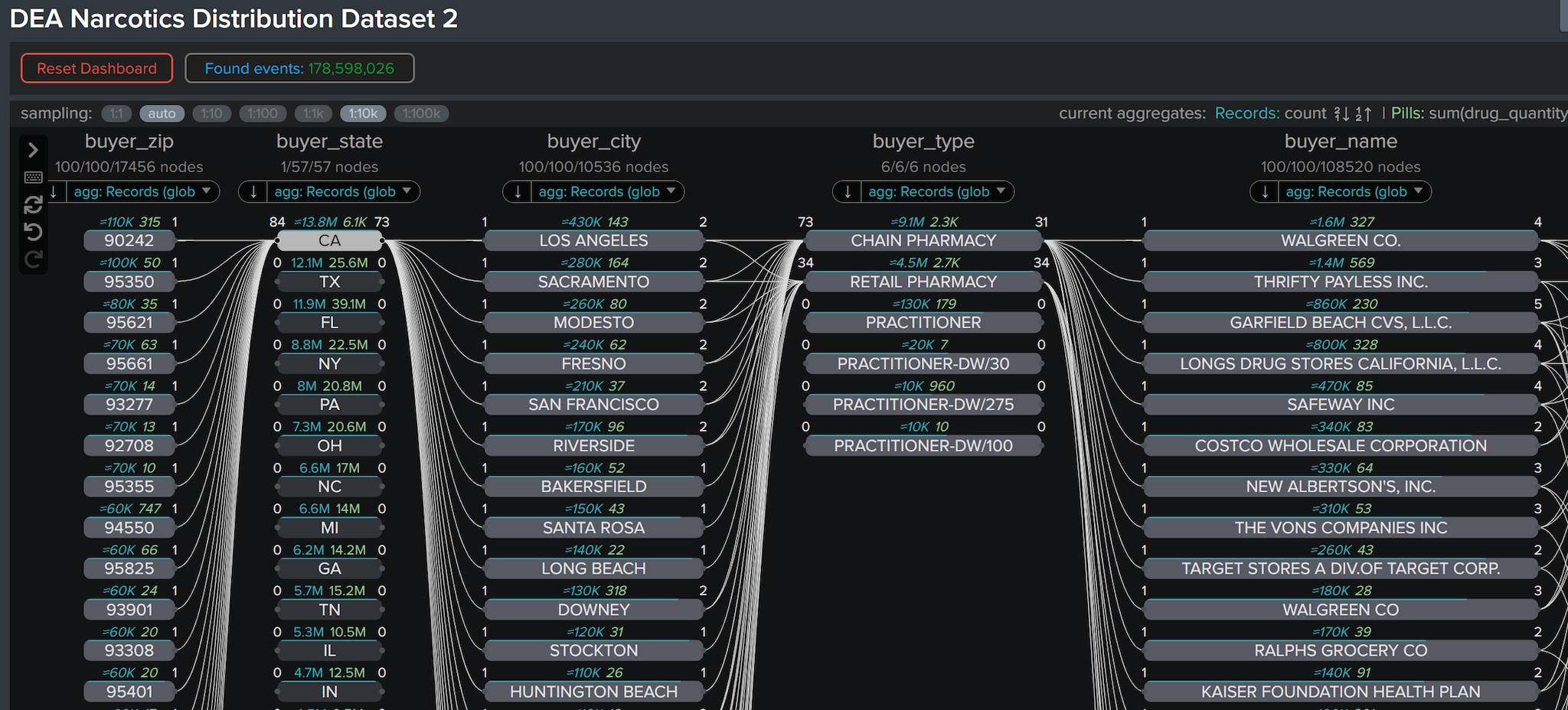The image size is (1568, 710).
Task: Select COSTCO WHOLESALE CORPORATION node
Action: click(x=1341, y=446)
